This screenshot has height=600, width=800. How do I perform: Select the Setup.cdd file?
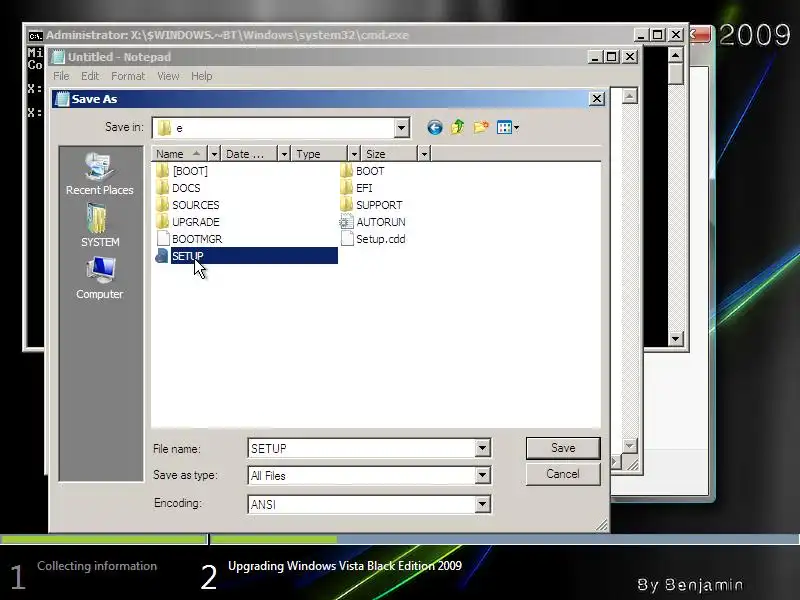[373, 239]
